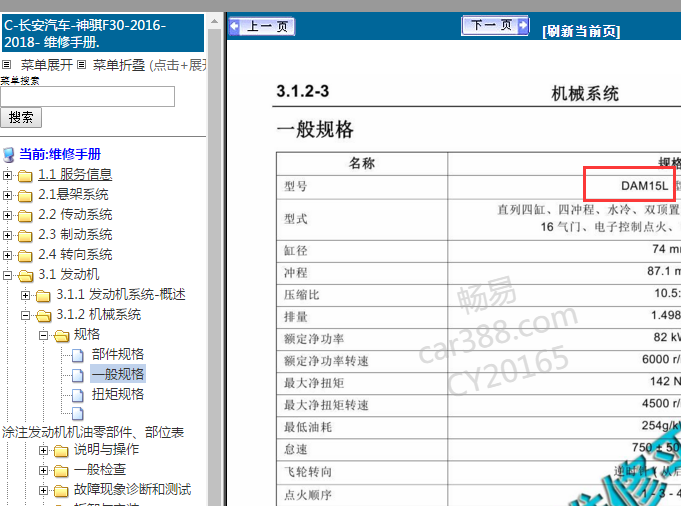The image size is (681, 506).
Task: Expand the 一般检查 node
Action: [43, 470]
